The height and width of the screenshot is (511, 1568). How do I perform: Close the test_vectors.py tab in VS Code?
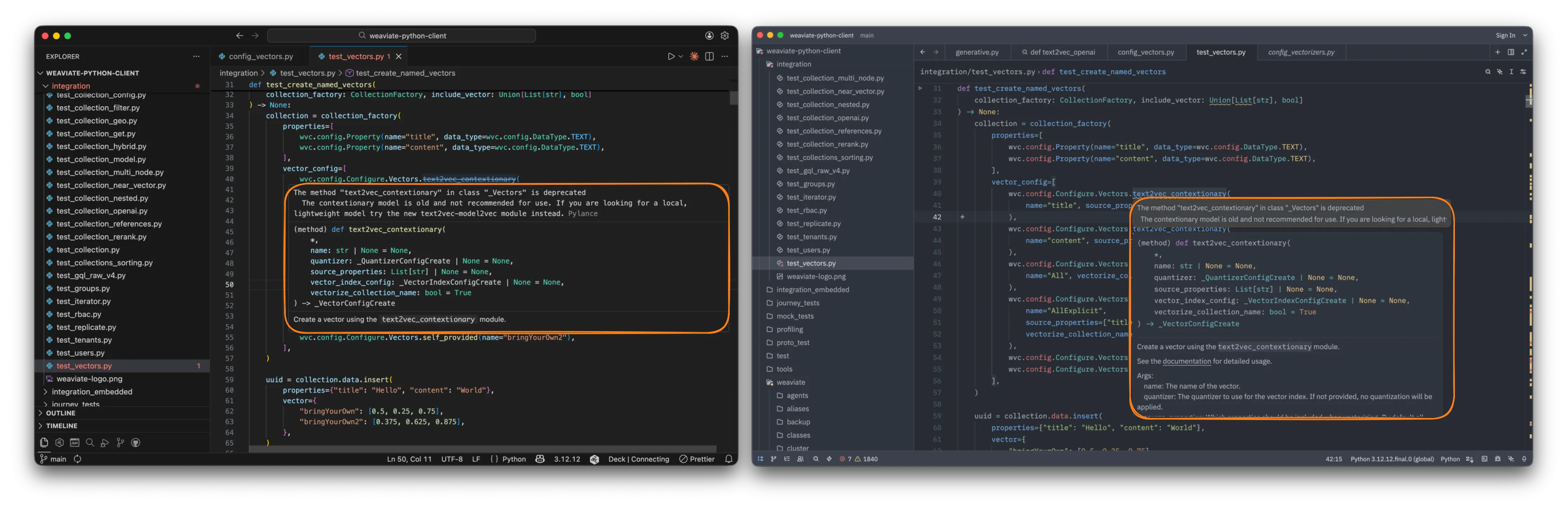point(399,57)
